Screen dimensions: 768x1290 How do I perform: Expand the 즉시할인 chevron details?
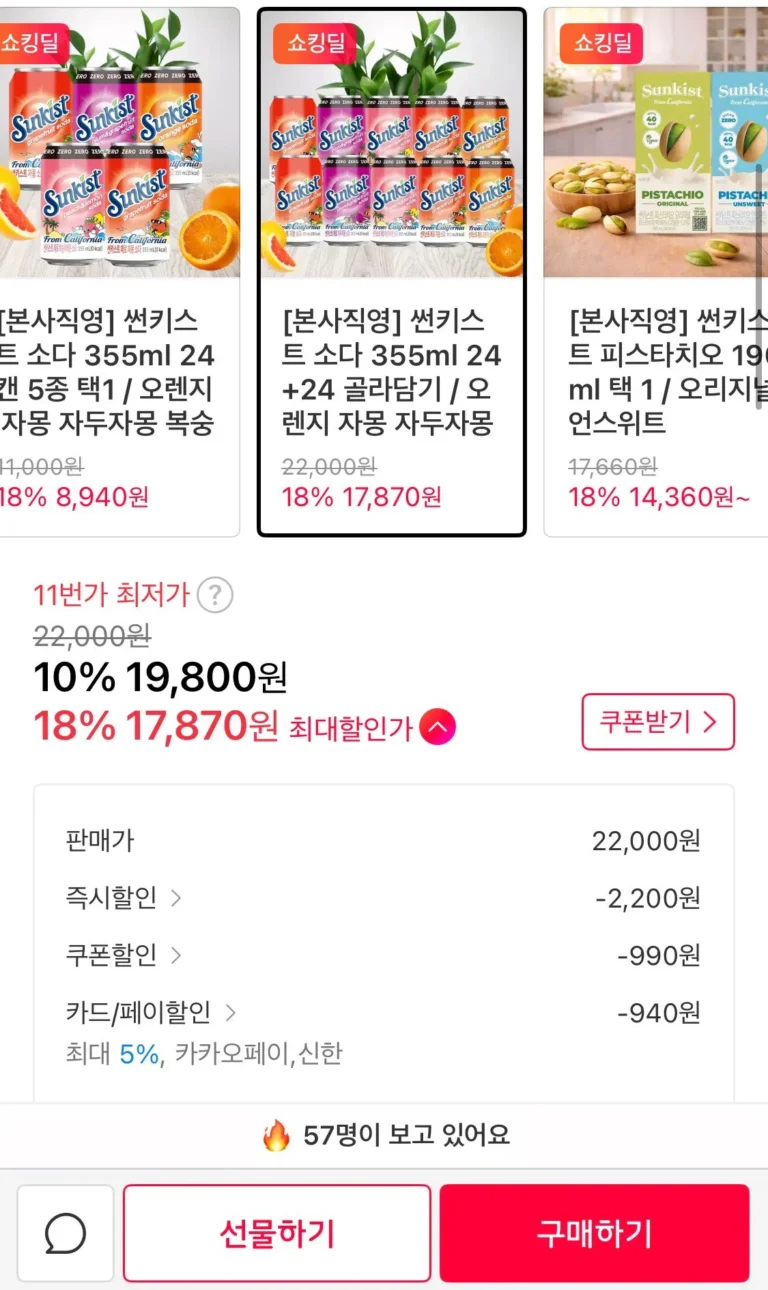[176, 898]
